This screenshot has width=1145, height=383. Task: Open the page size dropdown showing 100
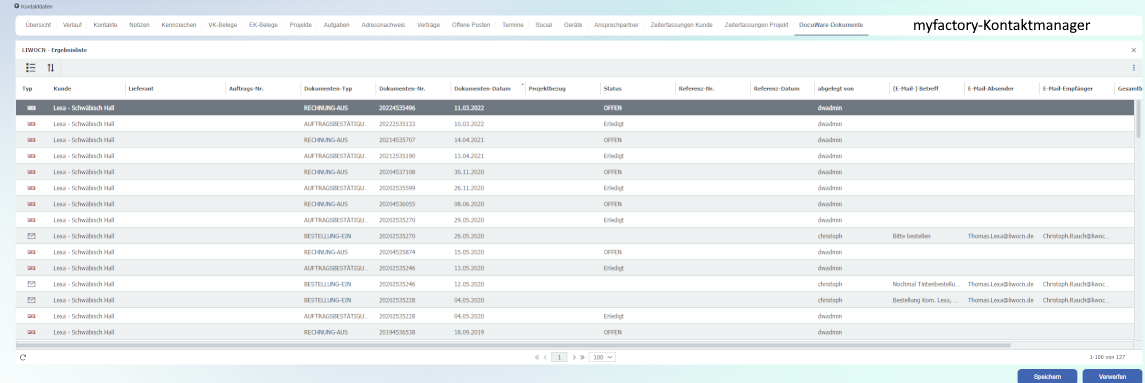pos(603,357)
